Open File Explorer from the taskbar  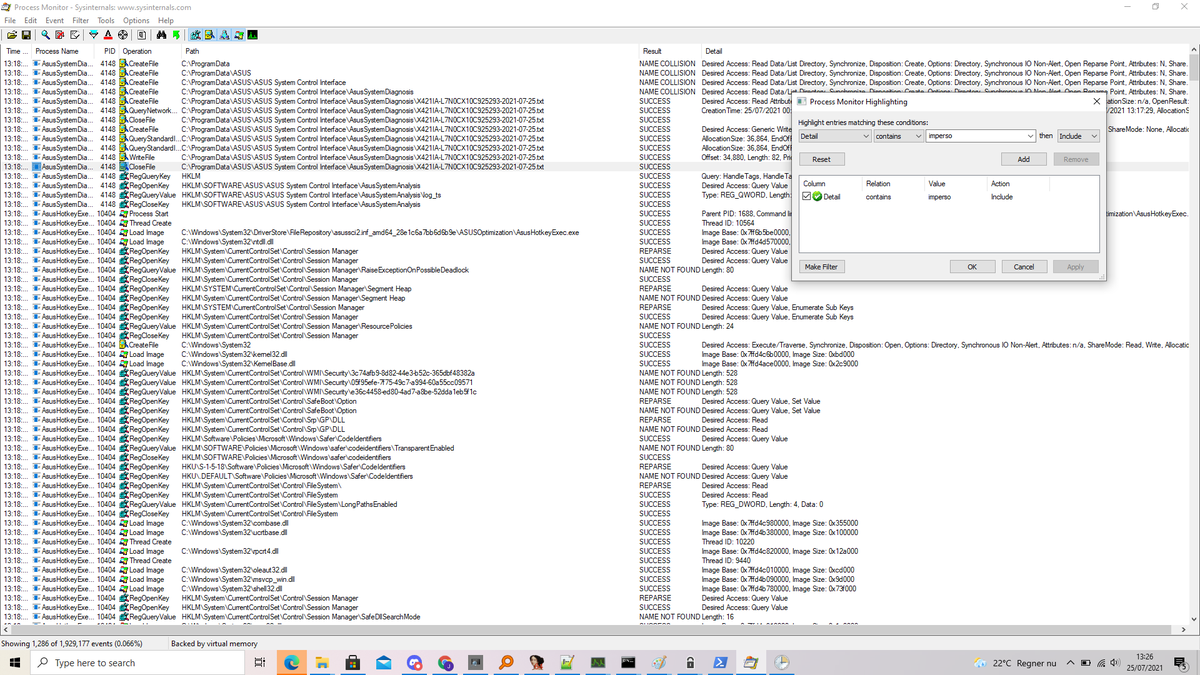coord(323,662)
